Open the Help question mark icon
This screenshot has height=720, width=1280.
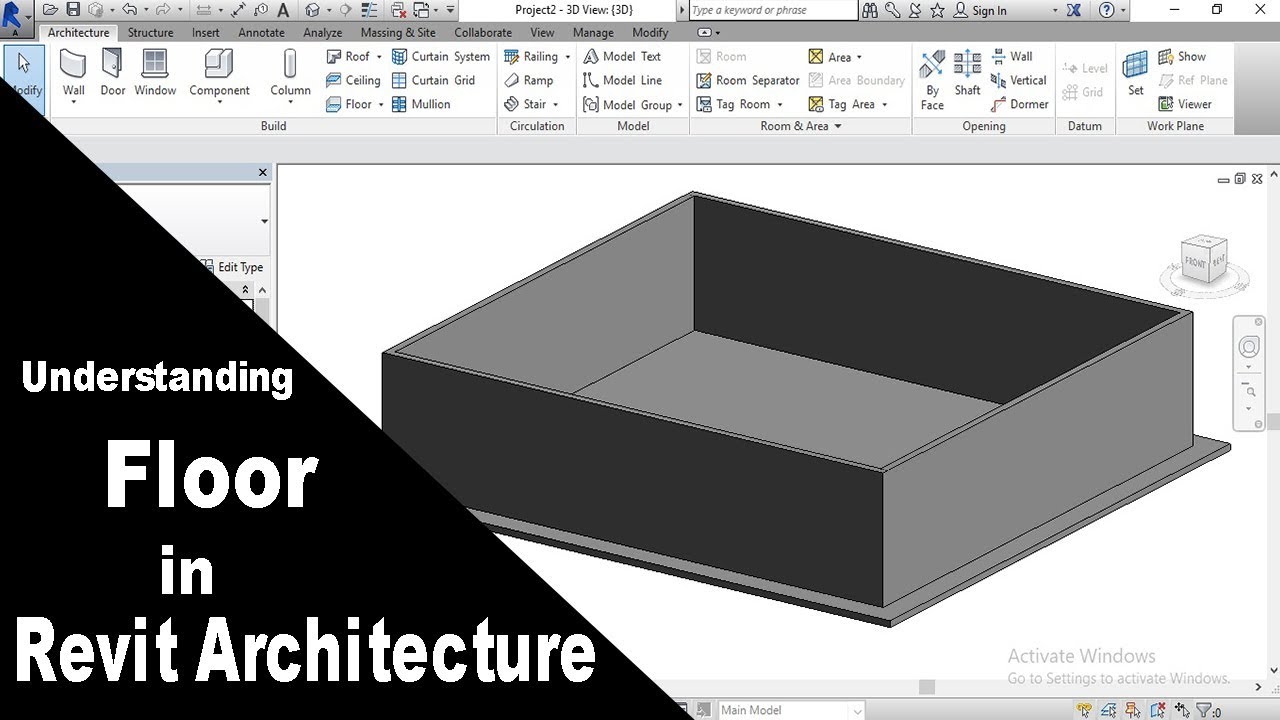click(1106, 10)
